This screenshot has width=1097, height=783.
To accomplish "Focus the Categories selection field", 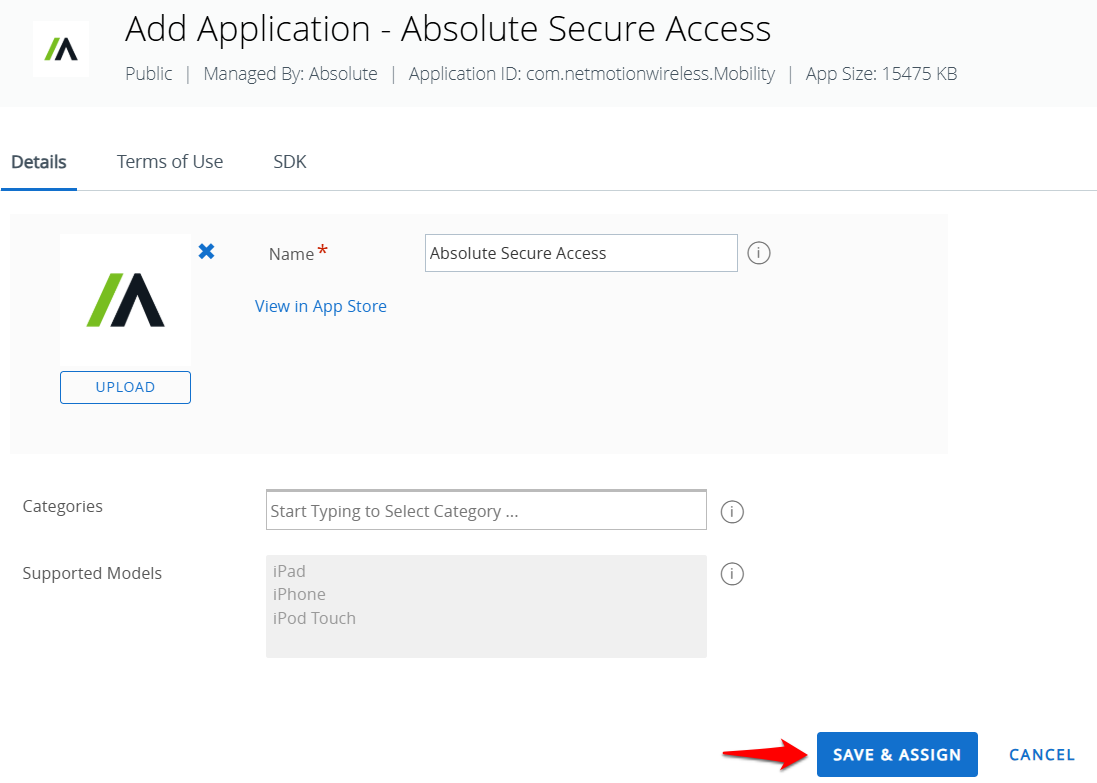I will [x=486, y=510].
